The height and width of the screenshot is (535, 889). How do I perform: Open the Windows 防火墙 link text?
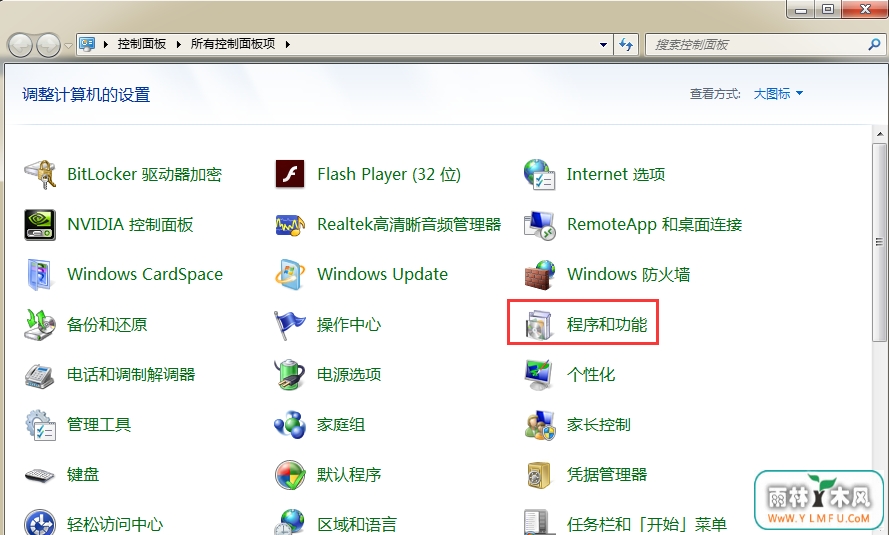[x=629, y=274]
